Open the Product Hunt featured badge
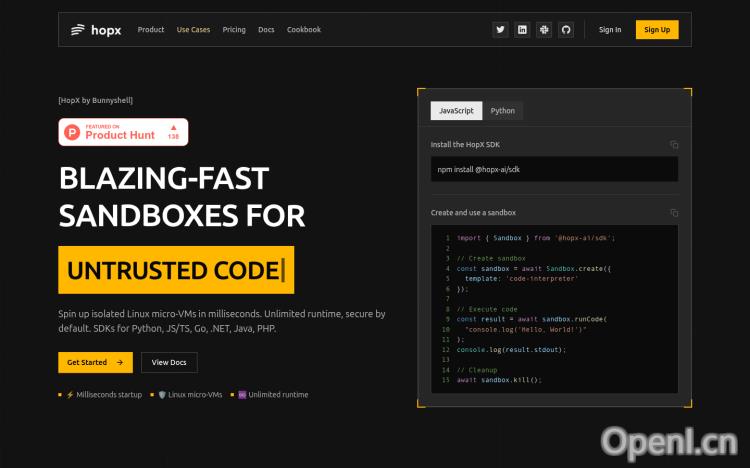The image size is (750, 468). tap(123, 132)
